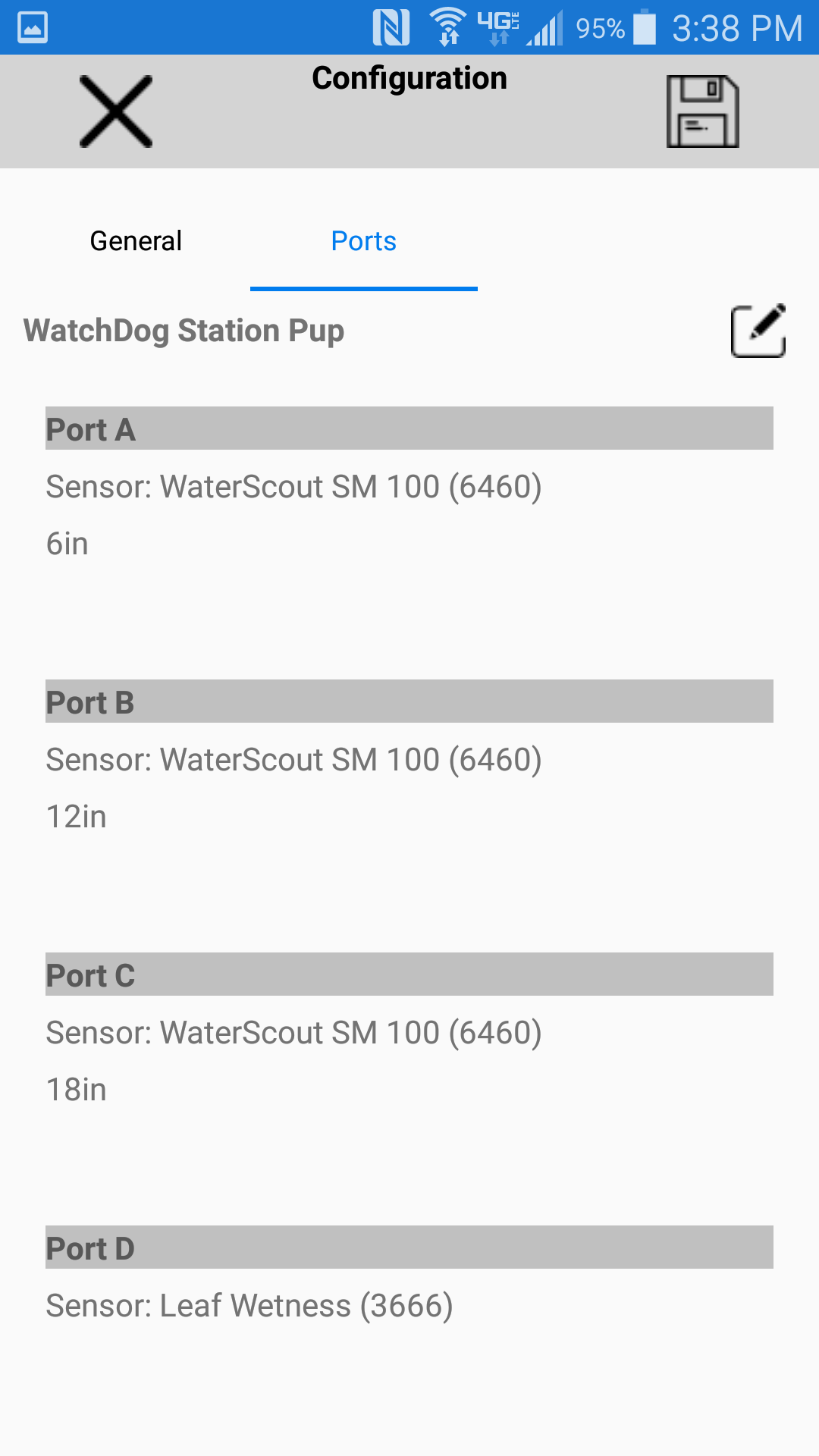Tap the 4G LTE signal indicator
Image resolution: width=819 pixels, height=1456 pixels.
tap(498, 27)
